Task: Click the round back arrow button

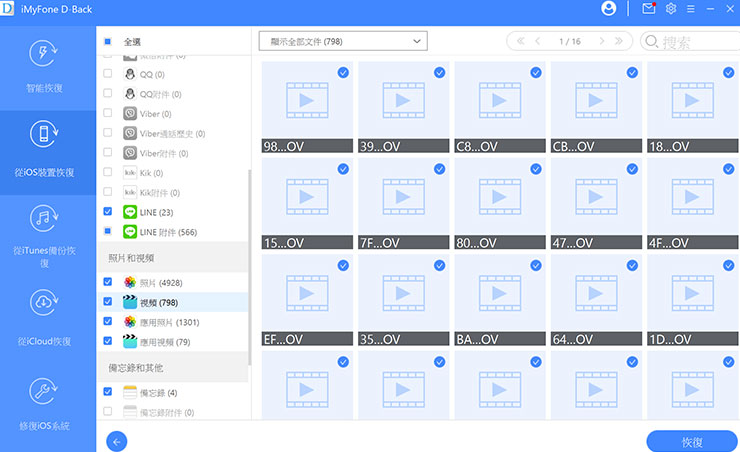Action: click(117, 442)
